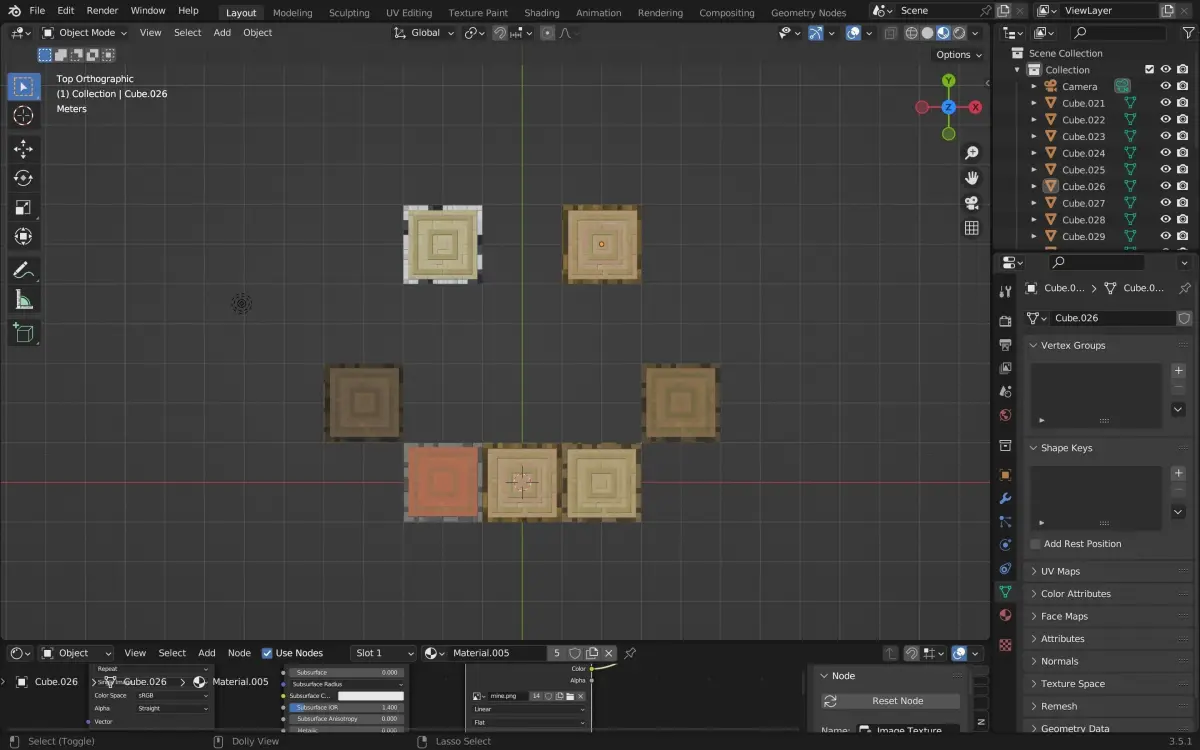Open the Global transform orientation dropdown
1200x750 pixels.
[x=425, y=33]
